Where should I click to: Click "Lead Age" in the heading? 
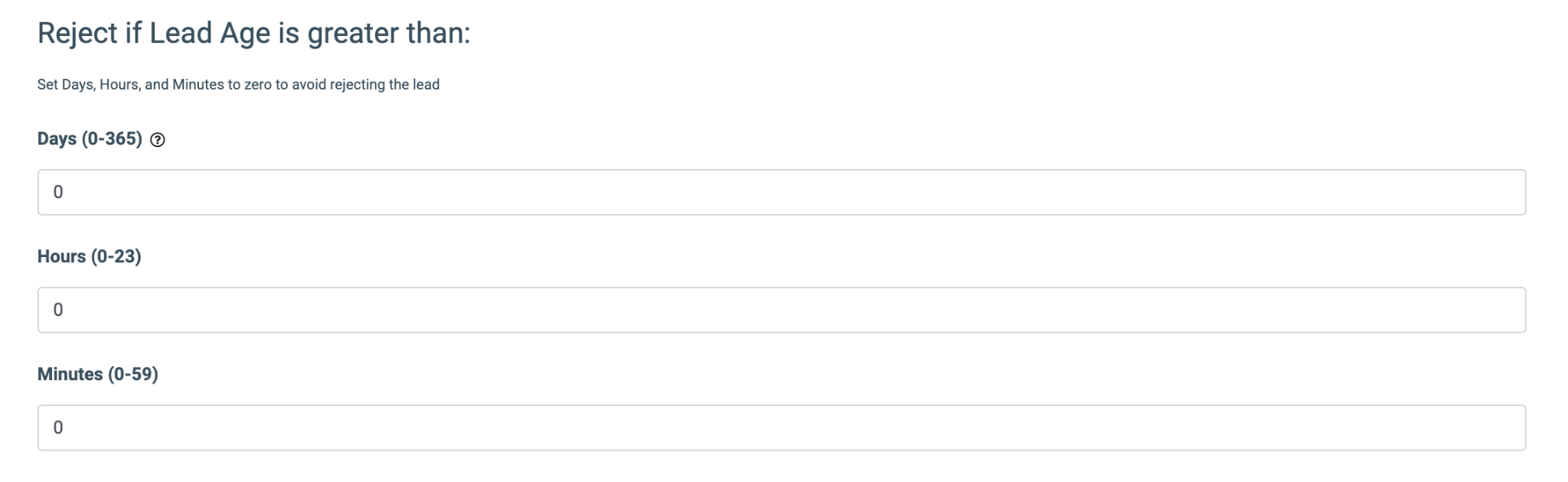(x=210, y=34)
